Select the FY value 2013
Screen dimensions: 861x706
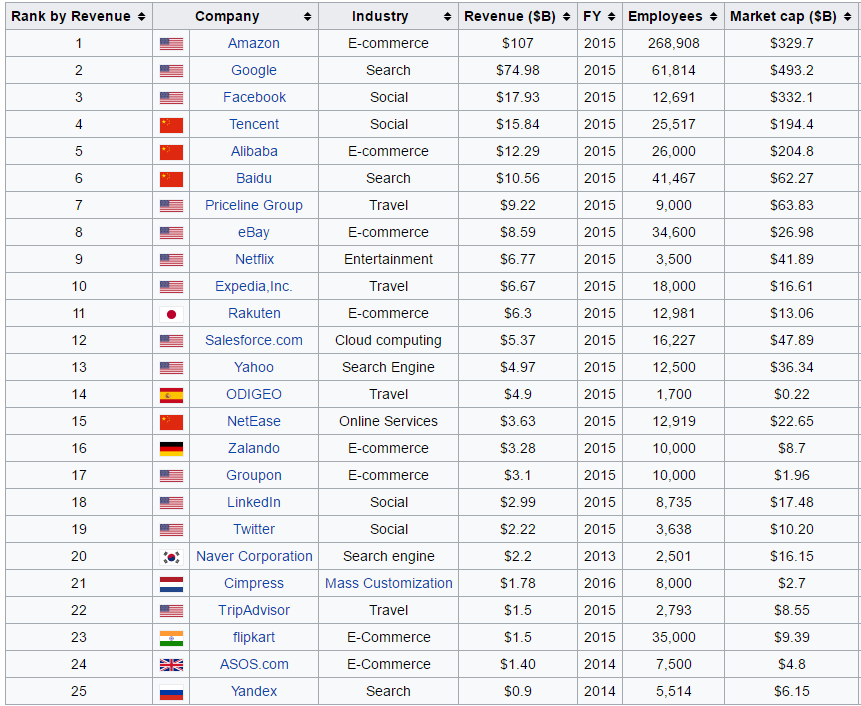pyautogui.click(x=600, y=556)
